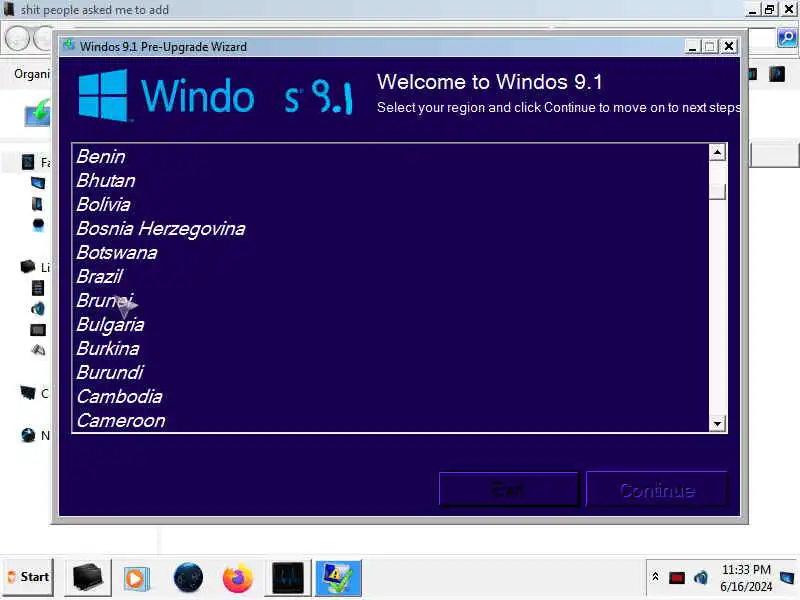Open the volume tray icon
The image size is (800, 600).
[701, 578]
